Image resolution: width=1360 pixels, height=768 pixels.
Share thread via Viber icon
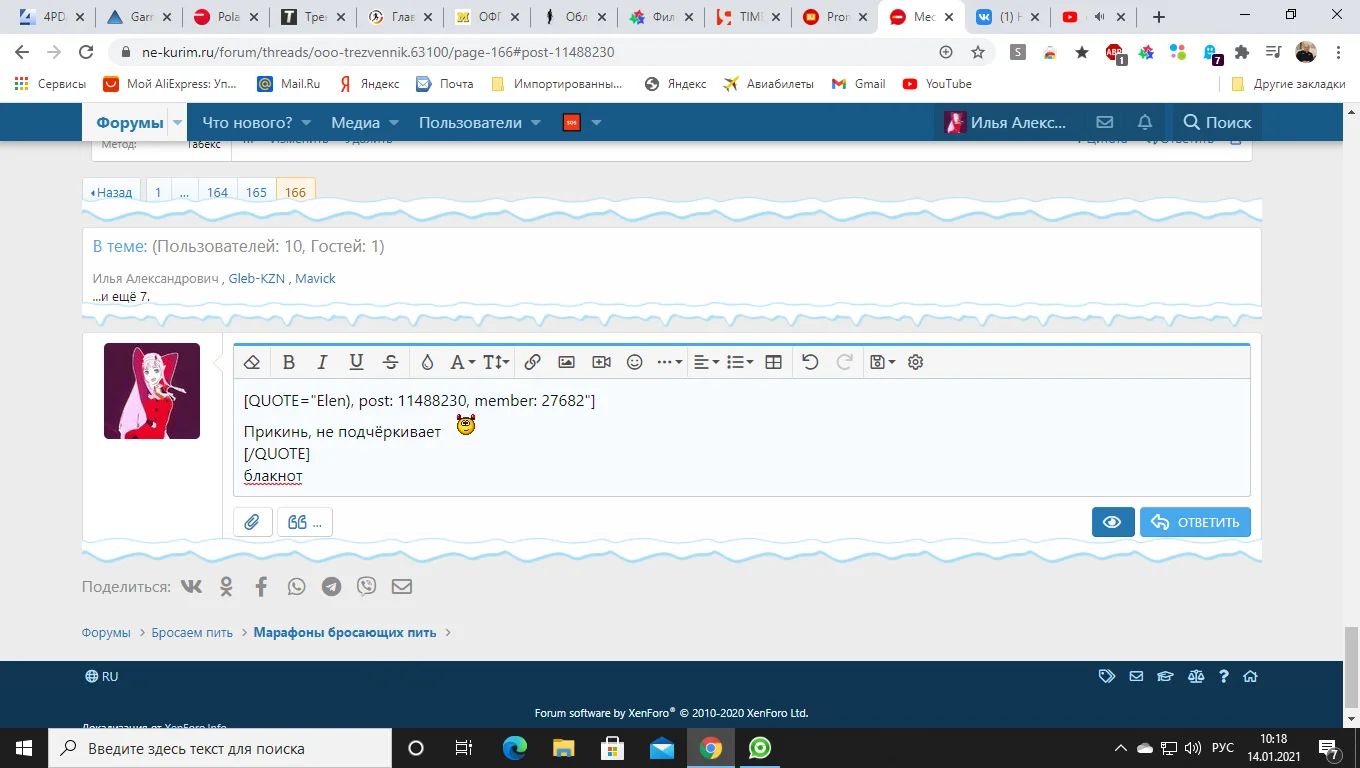pyautogui.click(x=366, y=587)
